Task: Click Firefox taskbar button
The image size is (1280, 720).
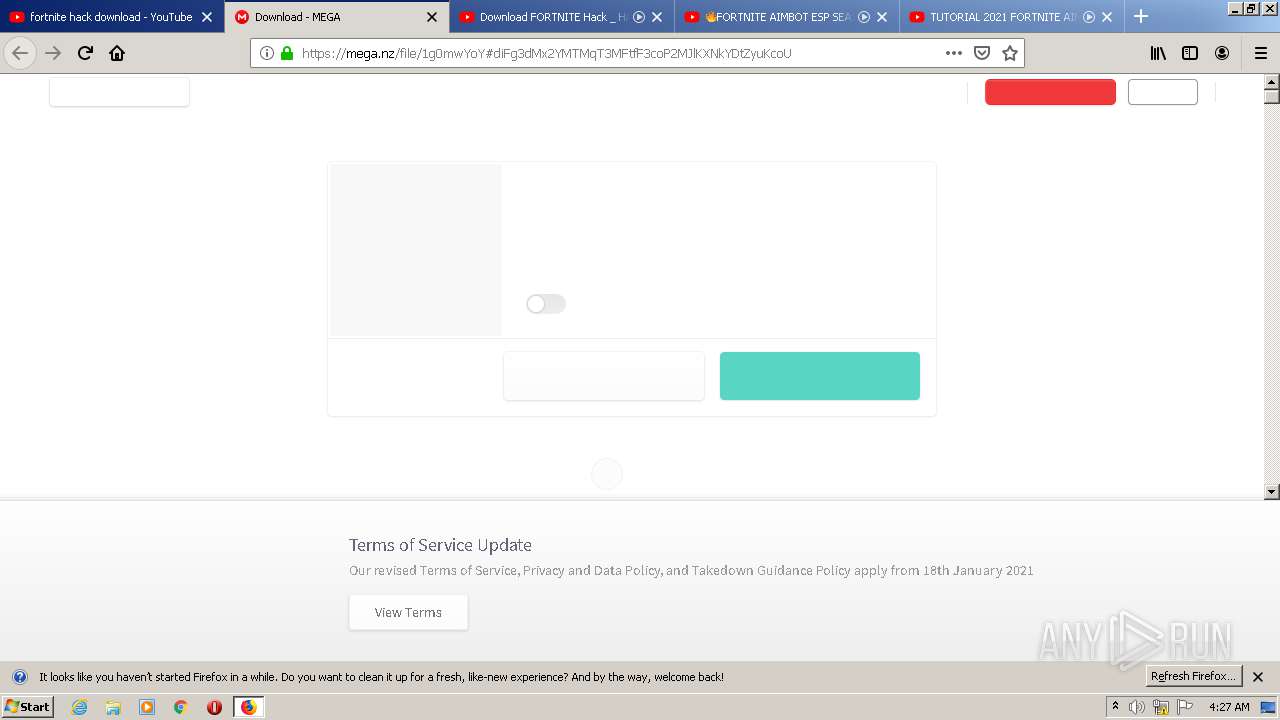Action: click(x=248, y=707)
